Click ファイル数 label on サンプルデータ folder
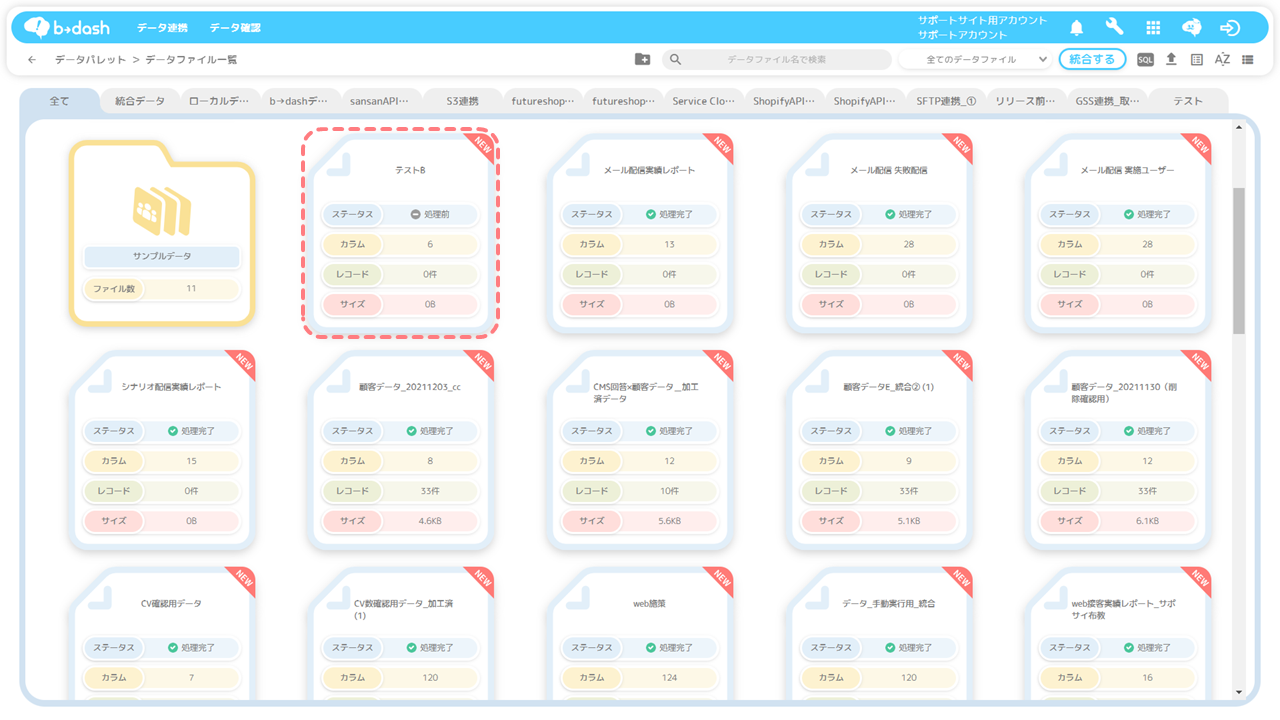The width and height of the screenshot is (1280, 720). 114,289
